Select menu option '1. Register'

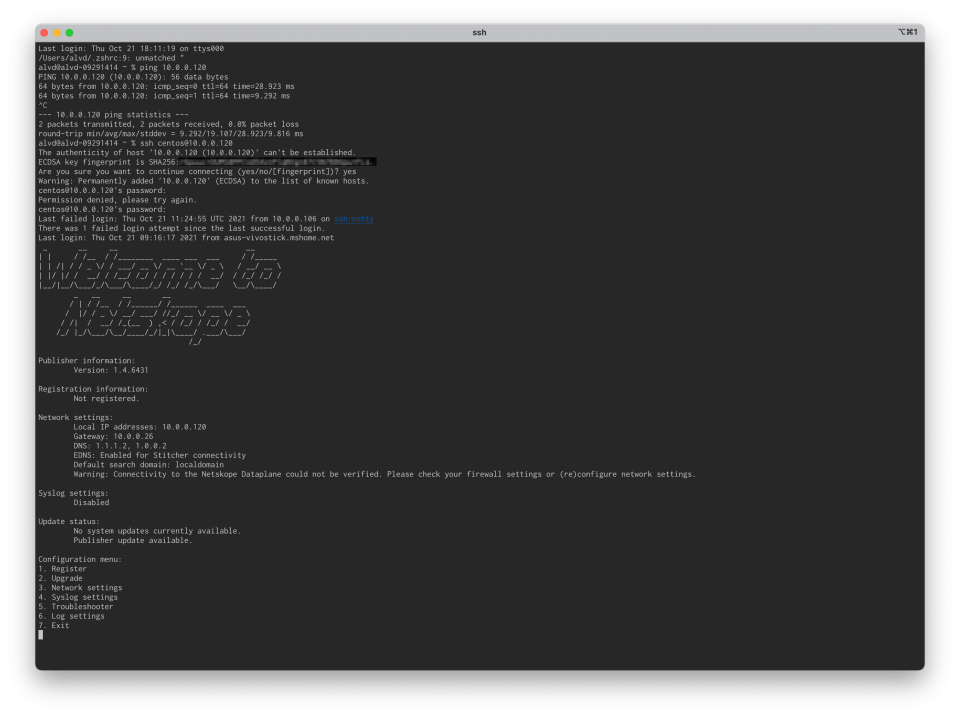click(62, 569)
